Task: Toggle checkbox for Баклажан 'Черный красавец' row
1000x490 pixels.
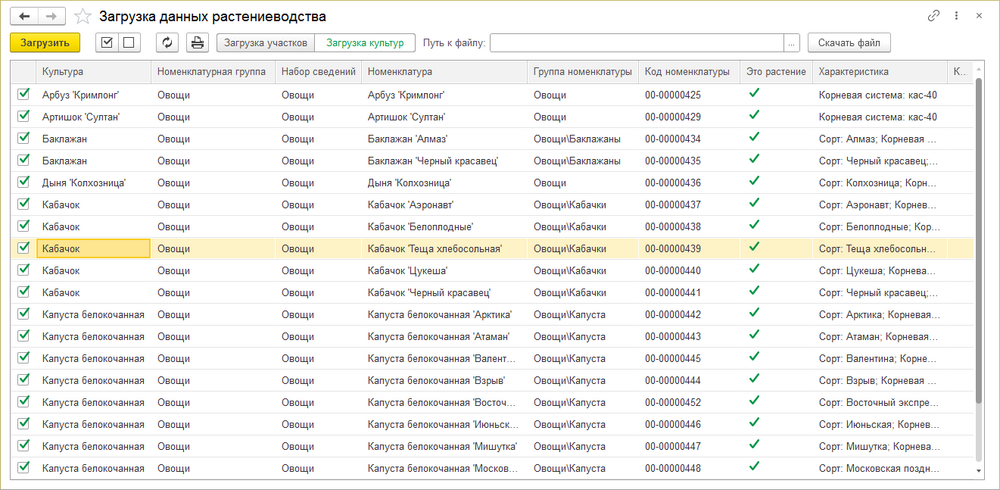Action: click(24, 160)
